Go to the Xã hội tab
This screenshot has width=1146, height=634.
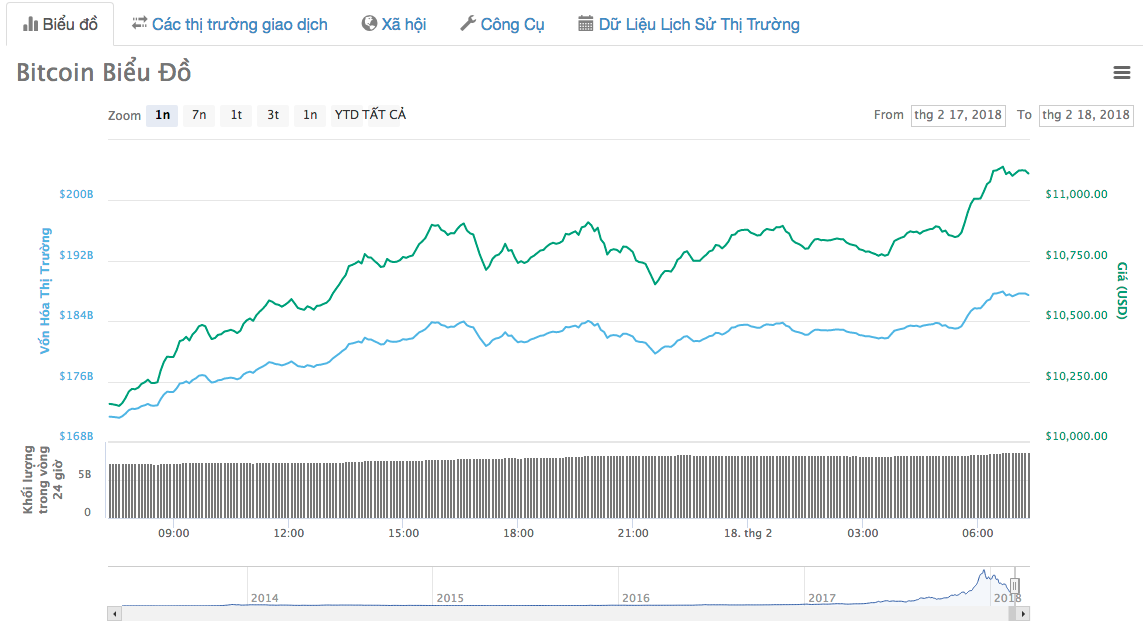394,24
